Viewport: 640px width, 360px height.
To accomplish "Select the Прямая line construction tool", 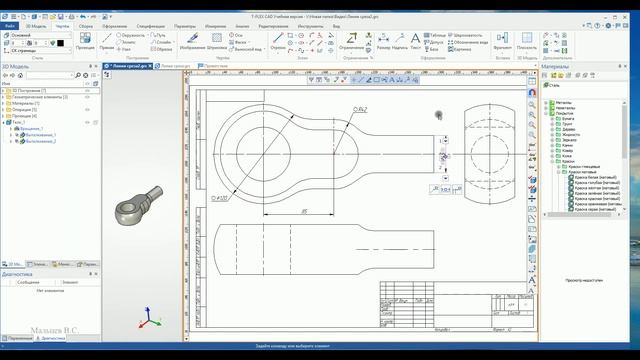I will pos(107,41).
